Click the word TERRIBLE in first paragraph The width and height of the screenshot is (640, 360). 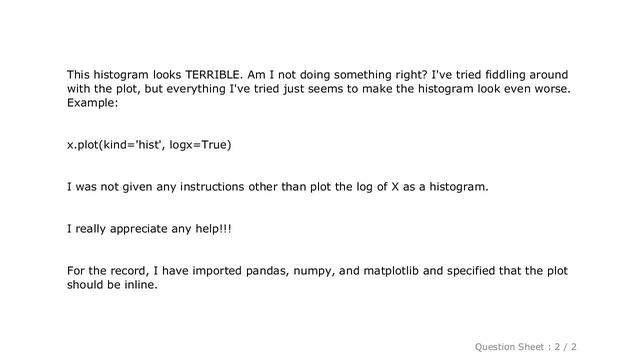tap(214, 75)
